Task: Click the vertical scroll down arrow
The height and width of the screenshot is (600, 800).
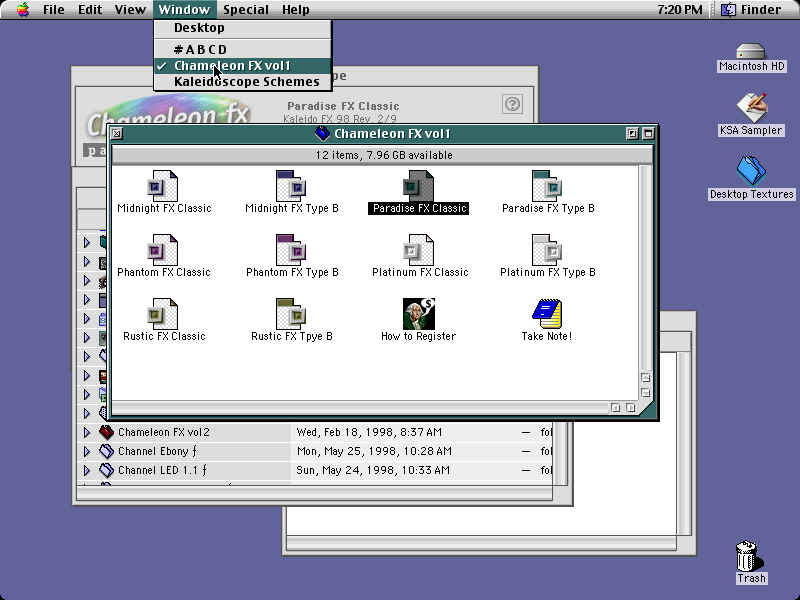Action: pyautogui.click(x=645, y=393)
